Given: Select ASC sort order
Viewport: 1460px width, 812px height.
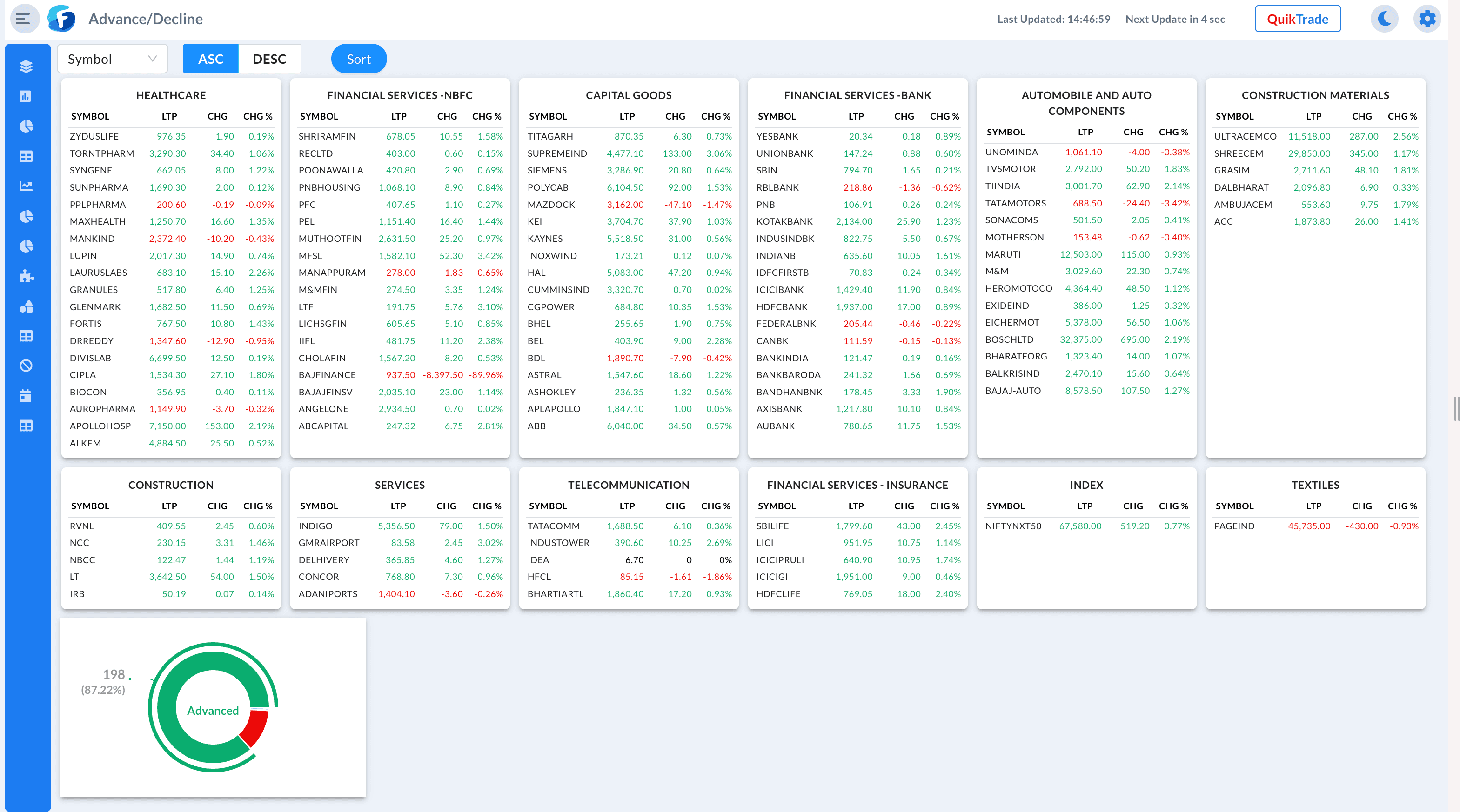Looking at the screenshot, I should pyautogui.click(x=211, y=59).
